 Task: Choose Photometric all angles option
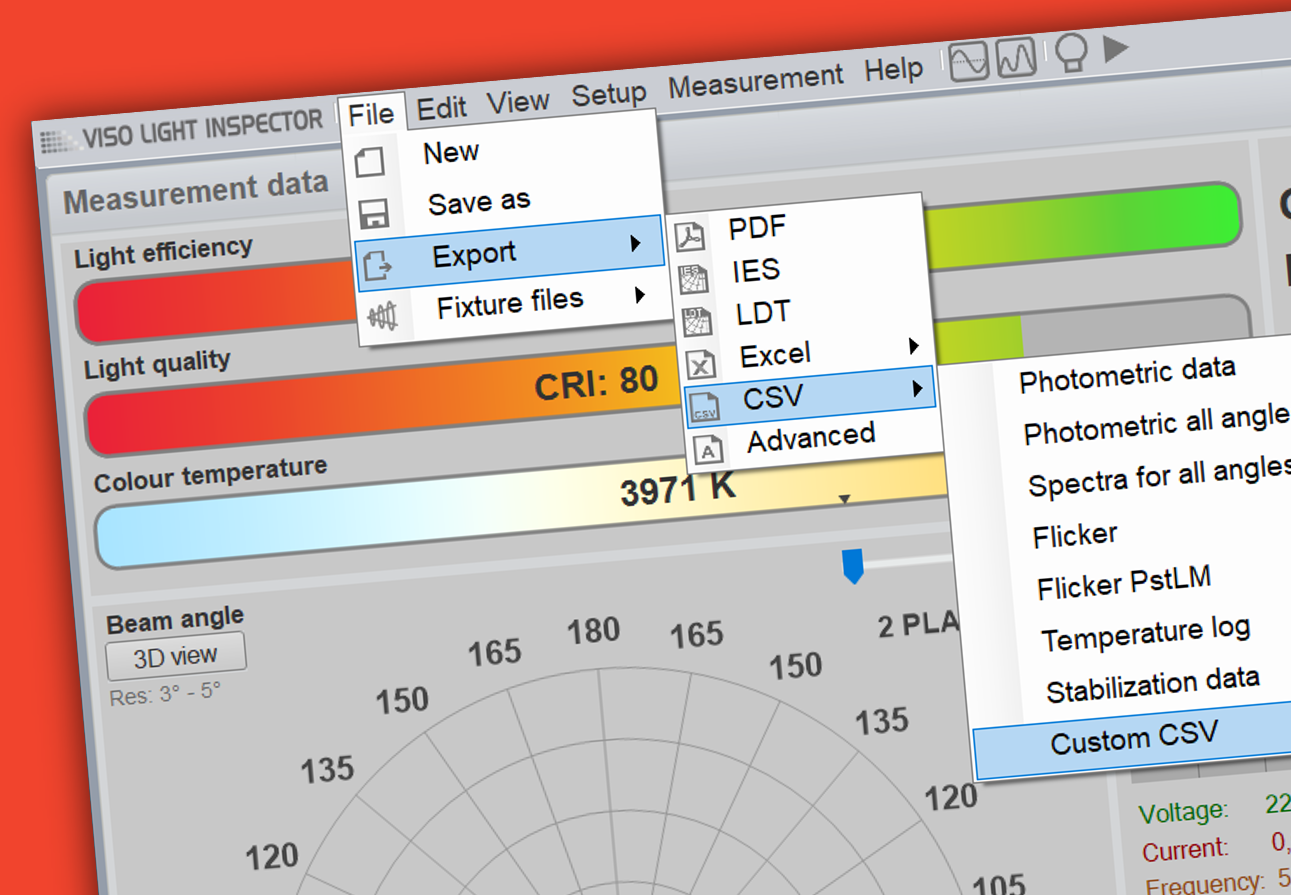click(x=1157, y=426)
